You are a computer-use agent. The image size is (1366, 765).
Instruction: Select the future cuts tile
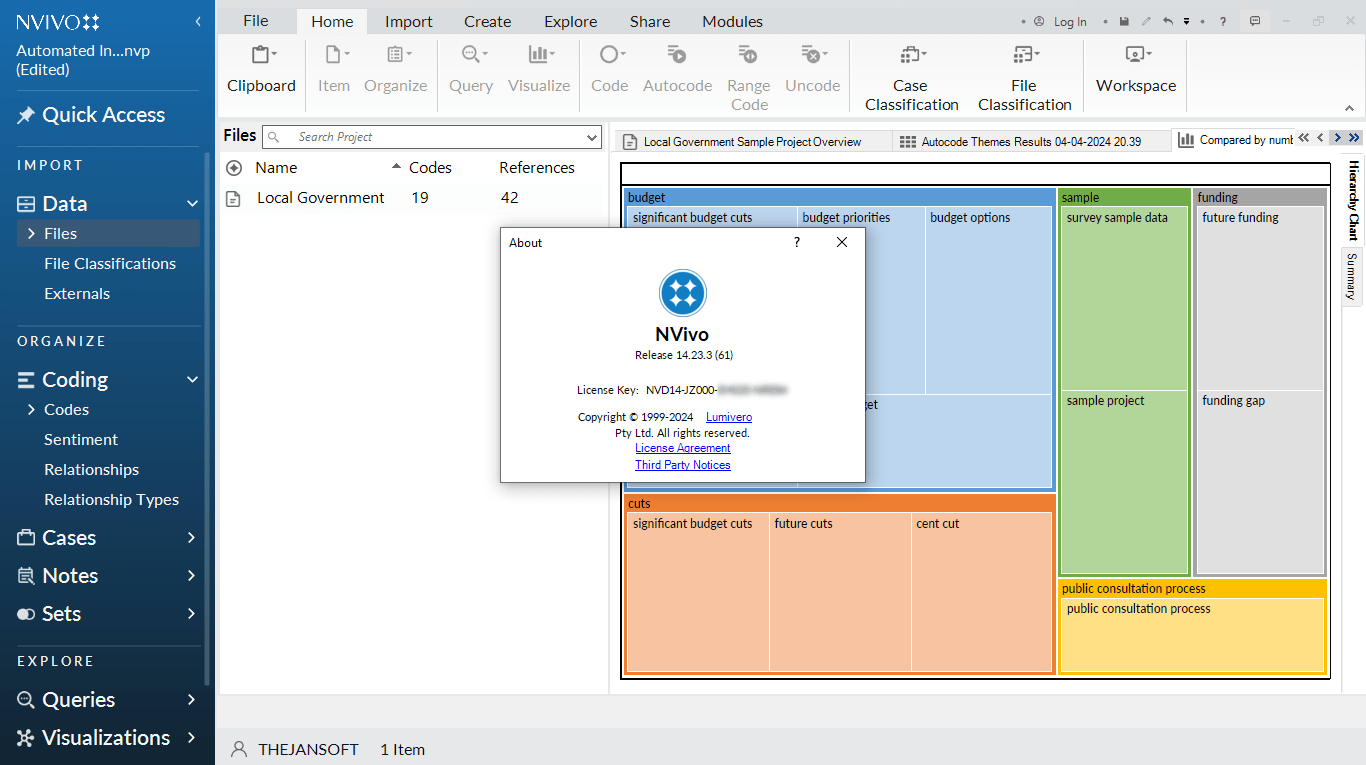click(x=840, y=592)
